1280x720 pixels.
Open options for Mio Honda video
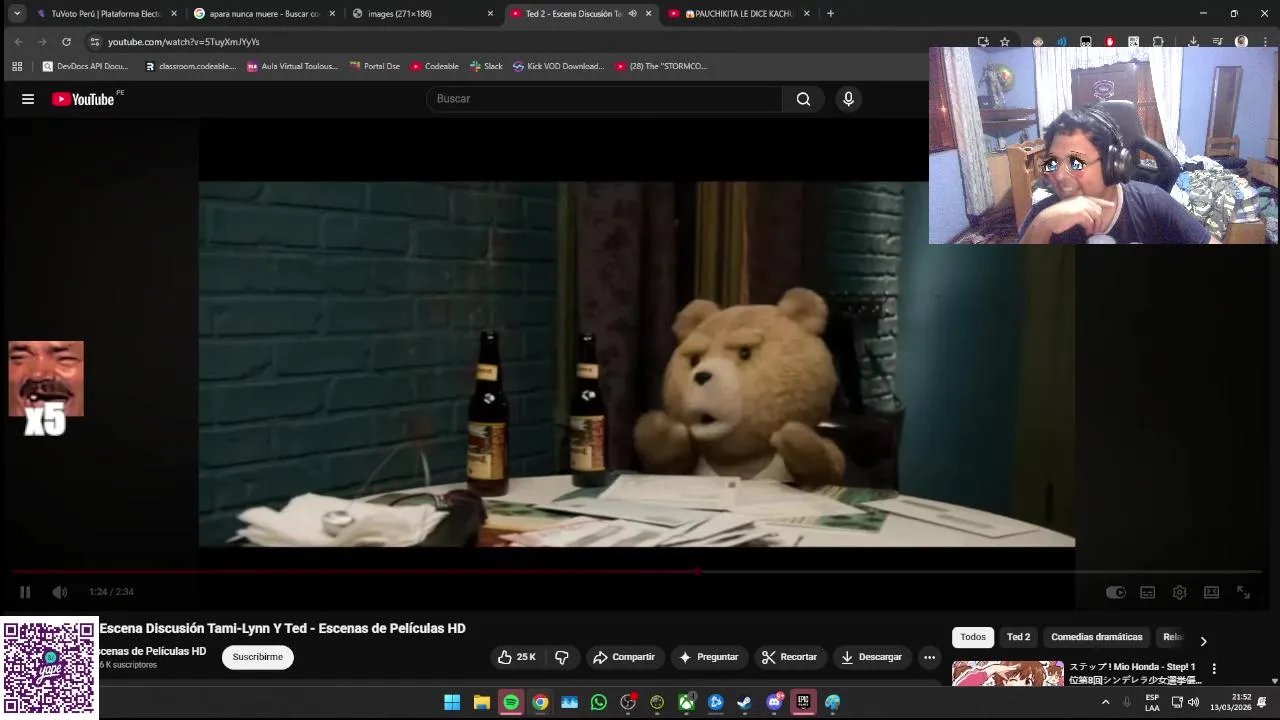tap(1214, 669)
